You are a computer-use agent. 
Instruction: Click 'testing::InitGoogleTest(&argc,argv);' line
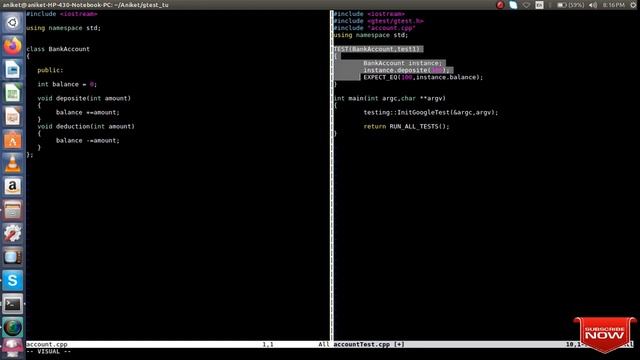(x=431, y=112)
